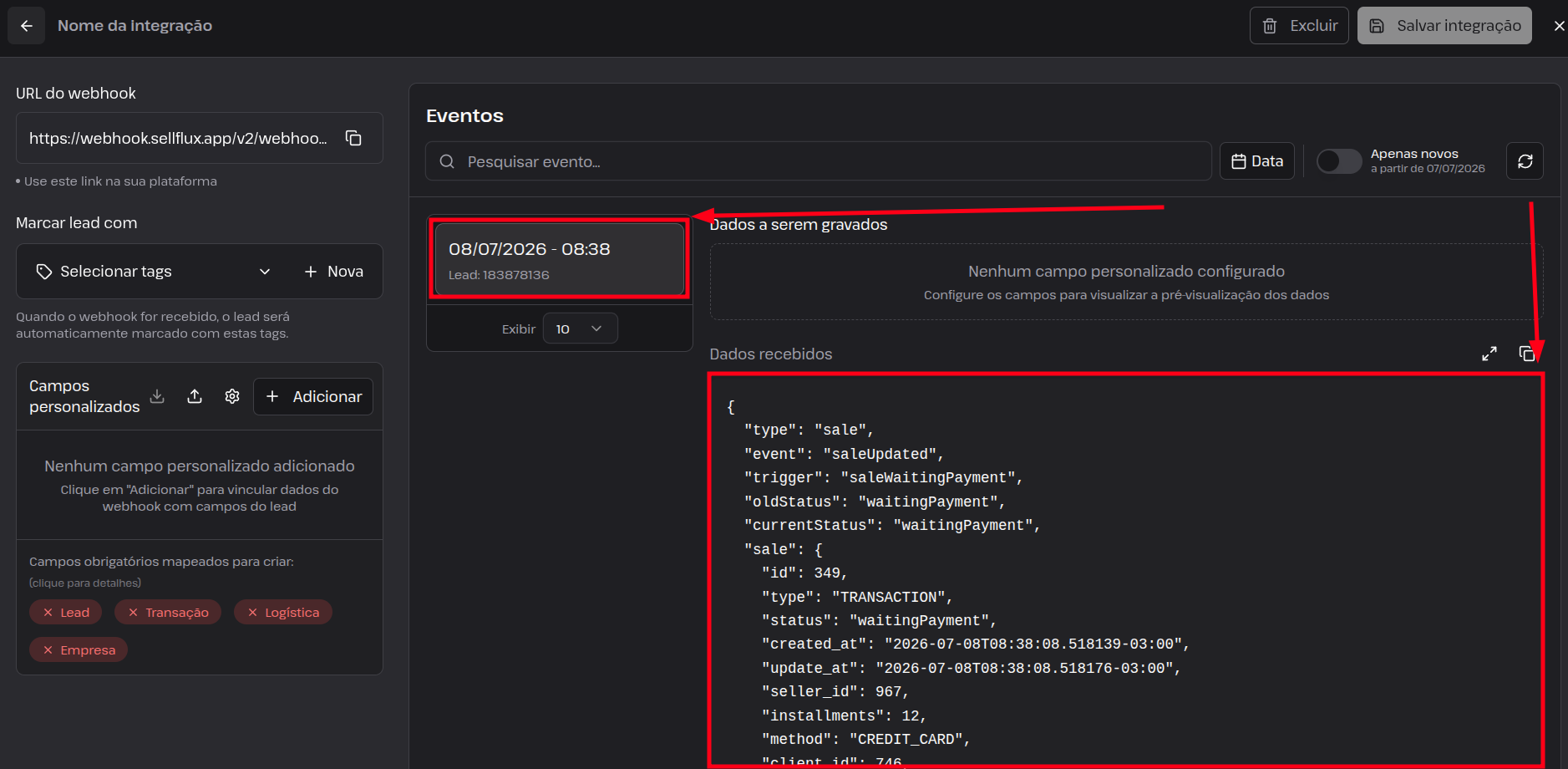Click the Salvar integração button

point(1444,26)
